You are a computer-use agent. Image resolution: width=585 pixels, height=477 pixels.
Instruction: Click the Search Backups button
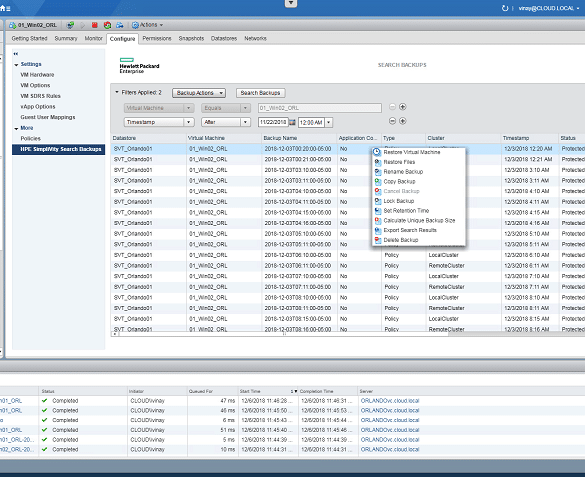(x=260, y=93)
